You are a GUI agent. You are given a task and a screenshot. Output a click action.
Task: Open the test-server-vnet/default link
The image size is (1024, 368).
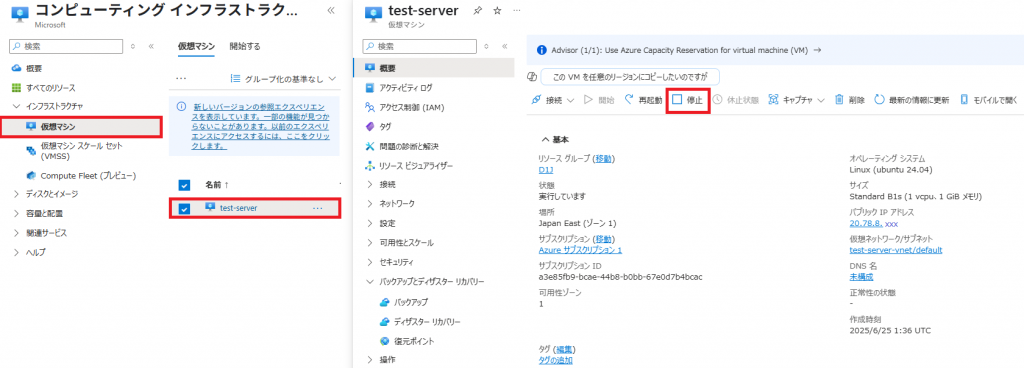coord(895,250)
